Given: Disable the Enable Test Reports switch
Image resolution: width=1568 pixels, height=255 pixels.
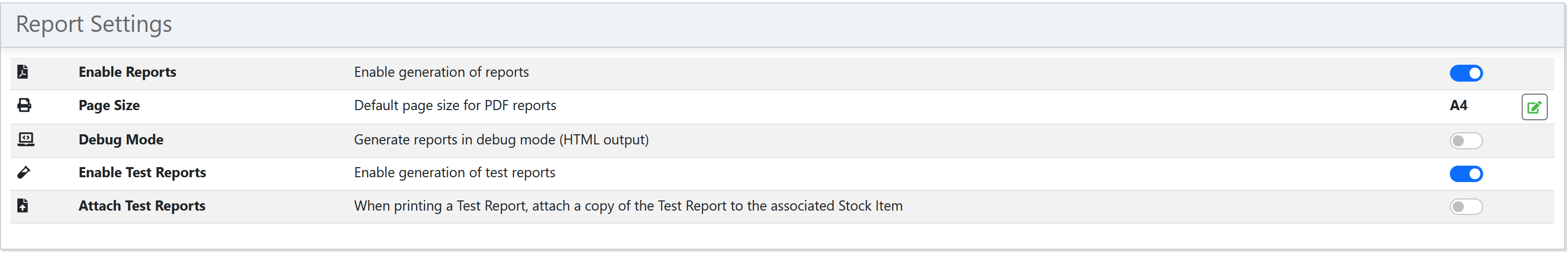Looking at the screenshot, I should coord(1466,174).
